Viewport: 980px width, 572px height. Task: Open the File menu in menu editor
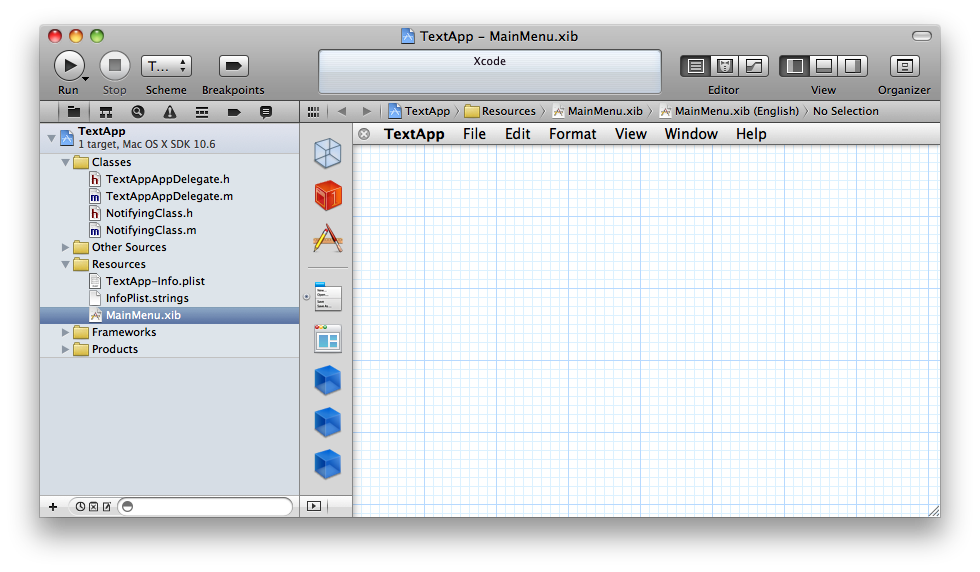tap(474, 134)
